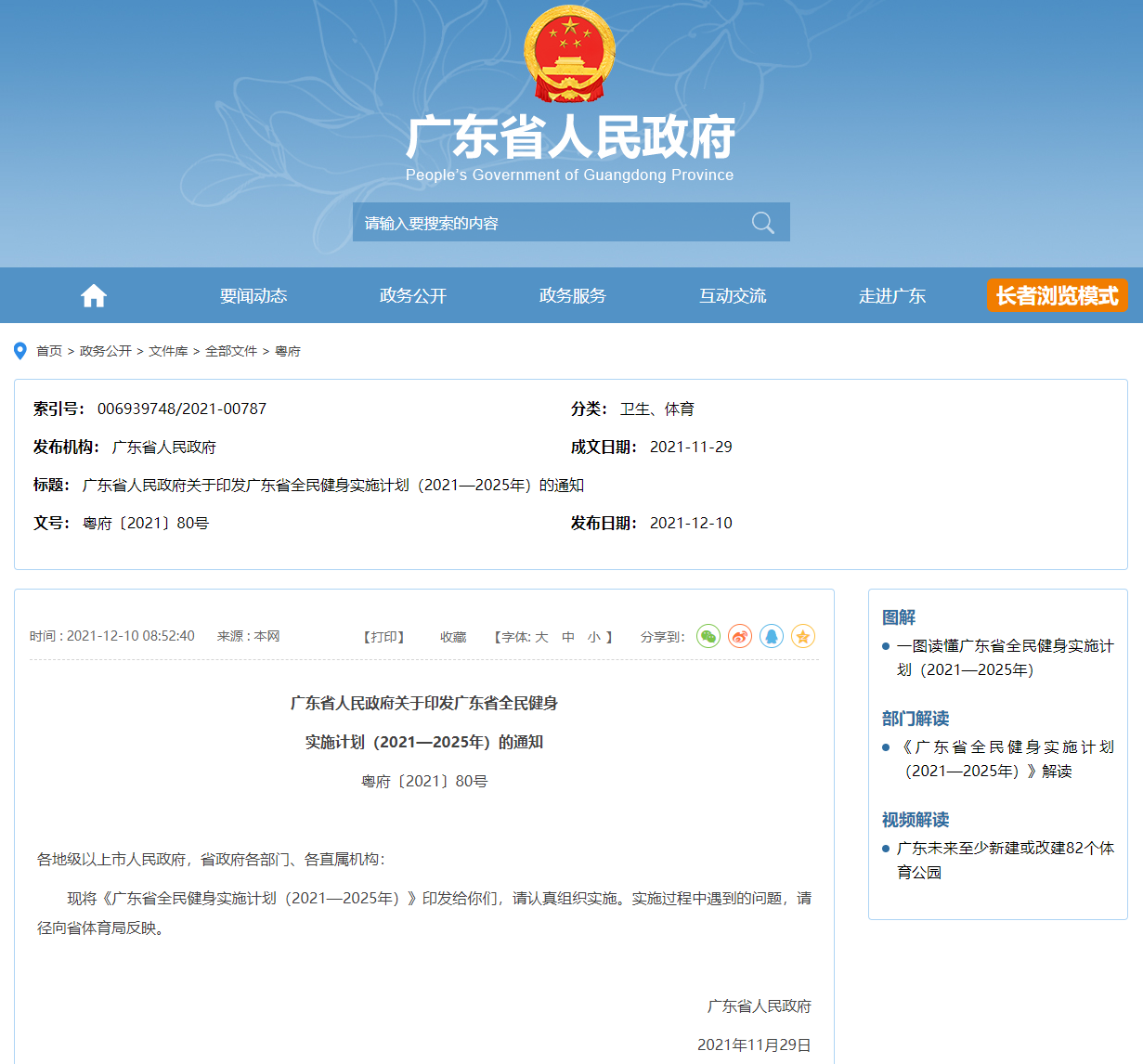Image resolution: width=1143 pixels, height=1064 pixels.
Task: Open 要闻动态 menu
Action: tap(253, 296)
